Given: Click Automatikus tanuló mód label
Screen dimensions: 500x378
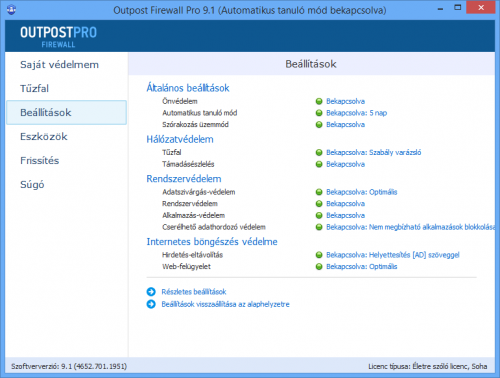Looking at the screenshot, I should click(199, 113).
